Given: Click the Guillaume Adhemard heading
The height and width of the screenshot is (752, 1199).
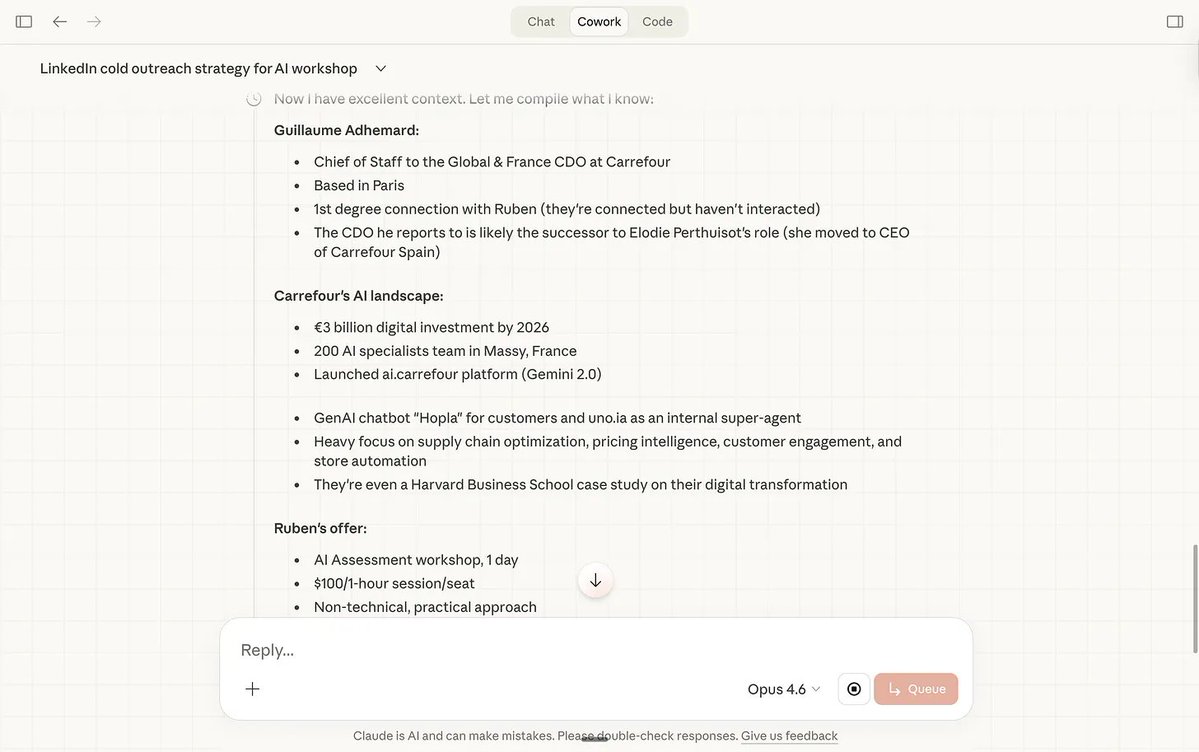Looking at the screenshot, I should click(x=349, y=128).
